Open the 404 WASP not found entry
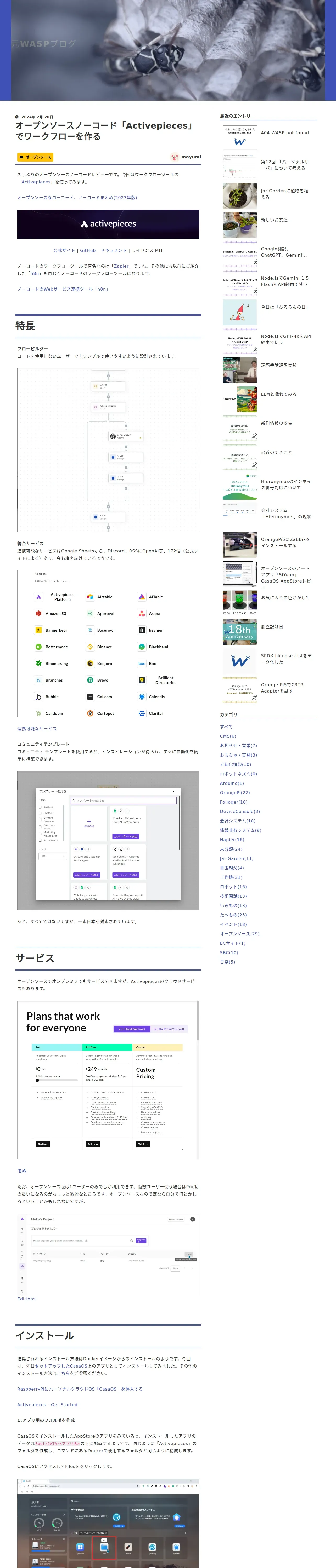This screenshot has height=1568, width=336. (285, 133)
